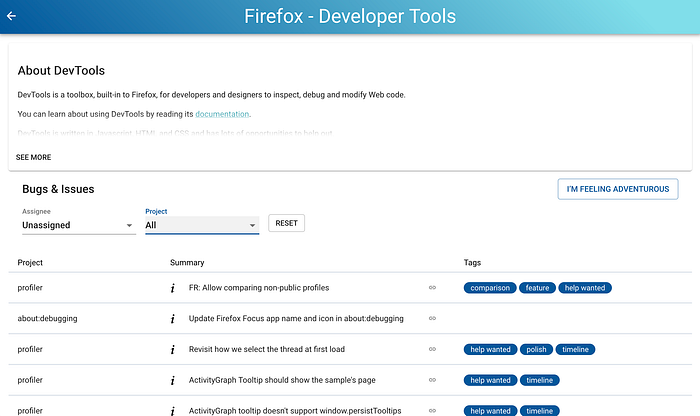Click profiler cell in first load row
700x416 pixels.
30,349
